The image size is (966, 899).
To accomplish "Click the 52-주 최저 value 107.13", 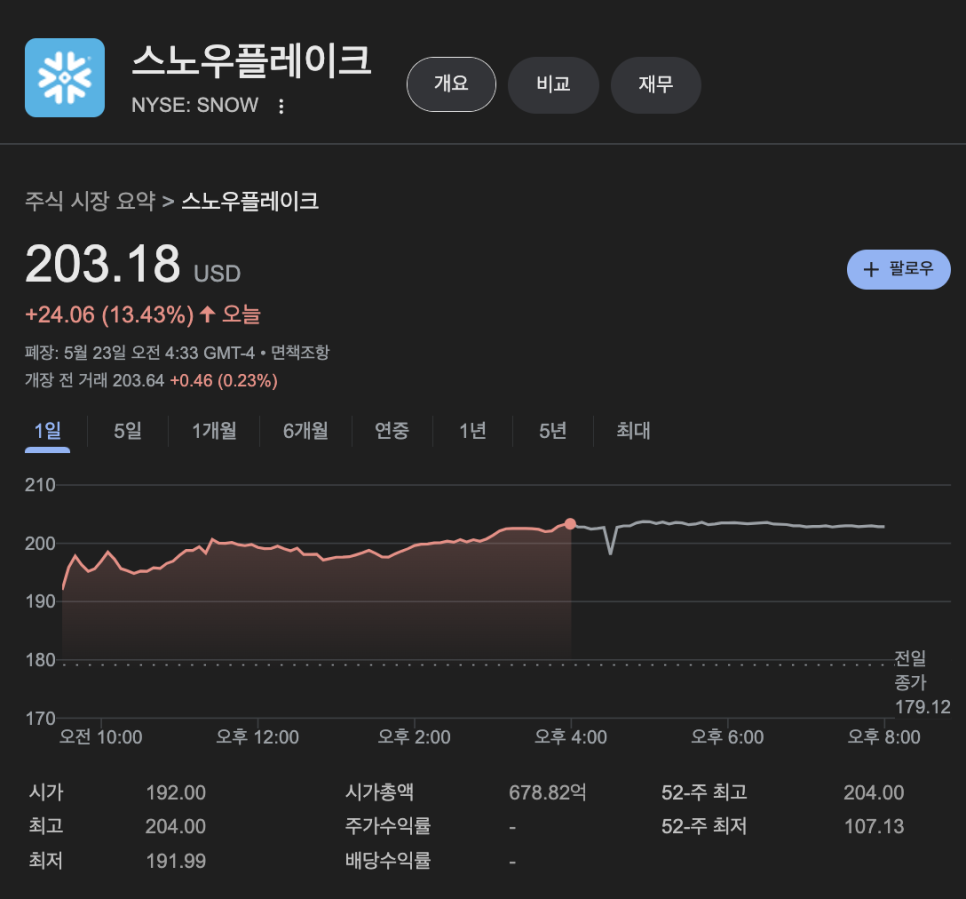I will 874,826.
